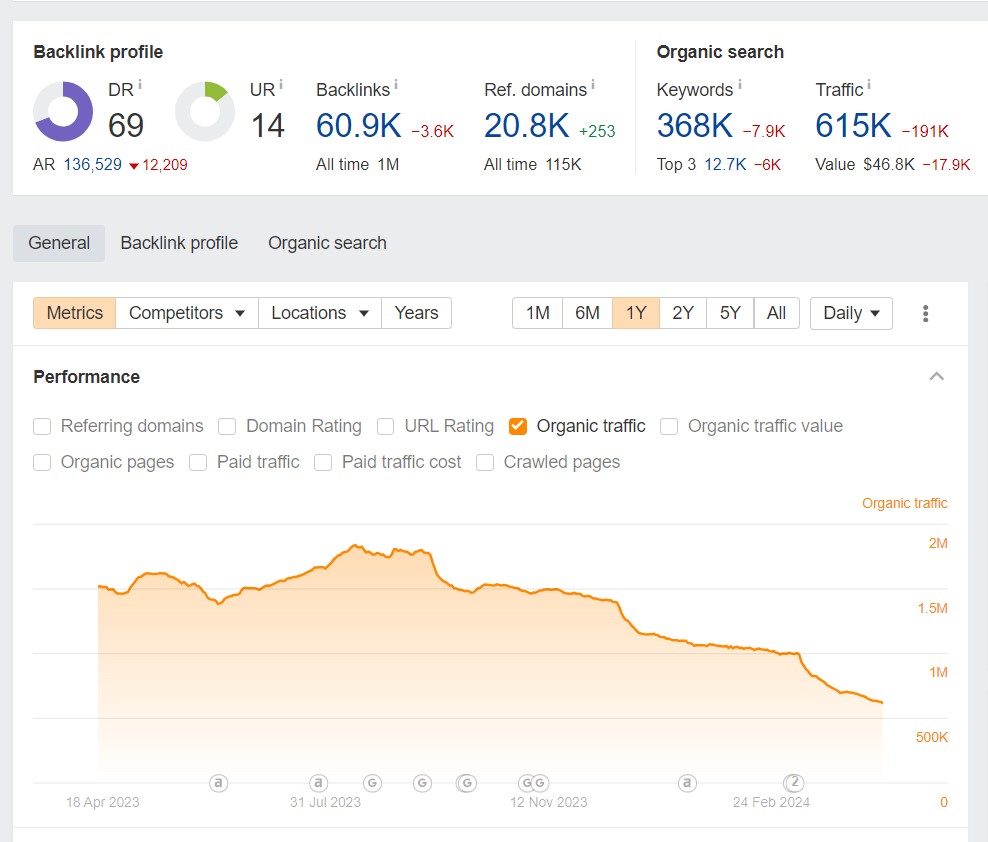Tick the Crawled pages checkbox
The height and width of the screenshot is (842, 988).
[485, 463]
